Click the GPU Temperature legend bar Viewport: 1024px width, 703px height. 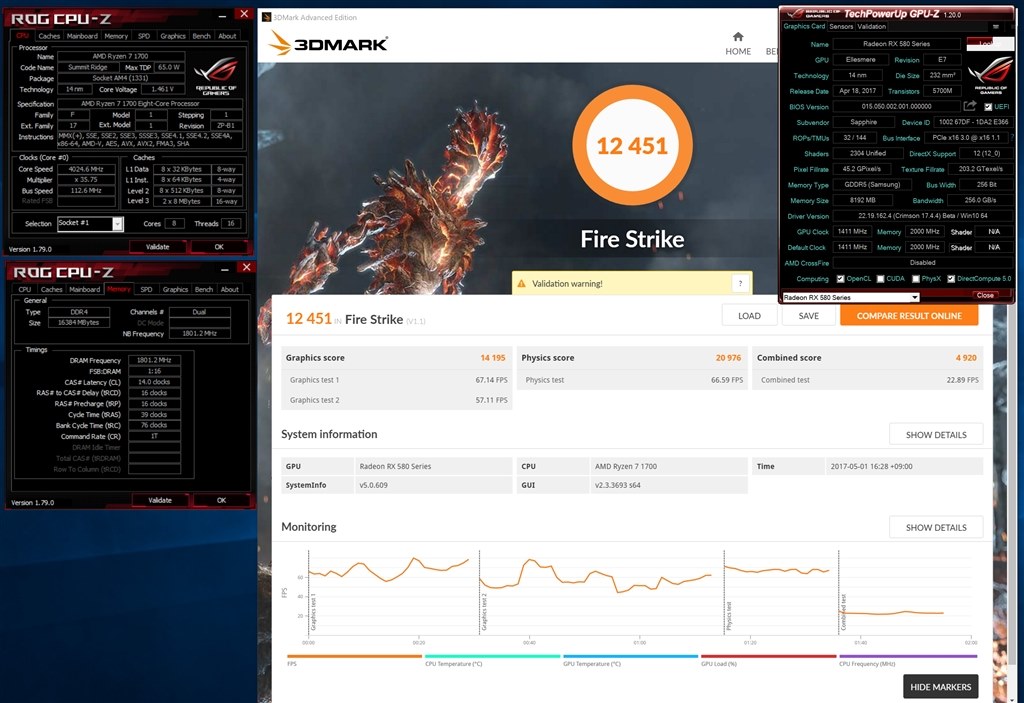click(630, 656)
